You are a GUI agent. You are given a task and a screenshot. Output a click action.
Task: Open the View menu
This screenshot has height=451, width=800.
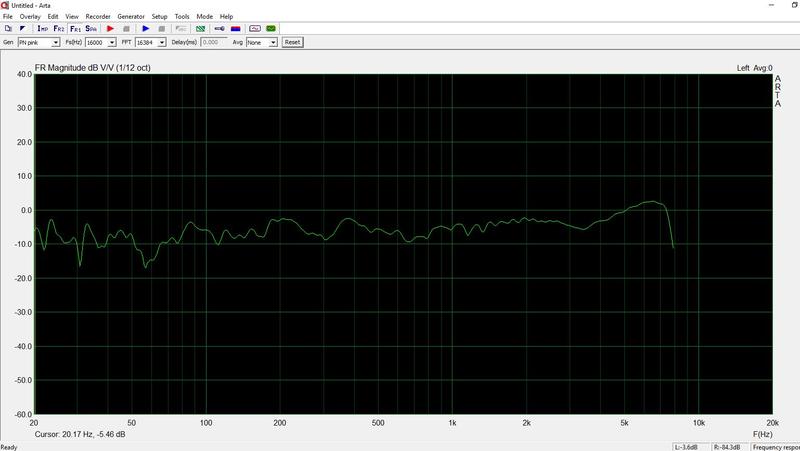[x=72, y=16]
